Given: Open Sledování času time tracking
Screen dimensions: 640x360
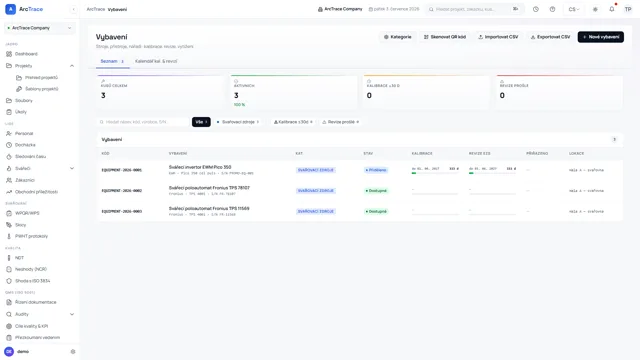Looking at the screenshot, I should coord(30,156).
